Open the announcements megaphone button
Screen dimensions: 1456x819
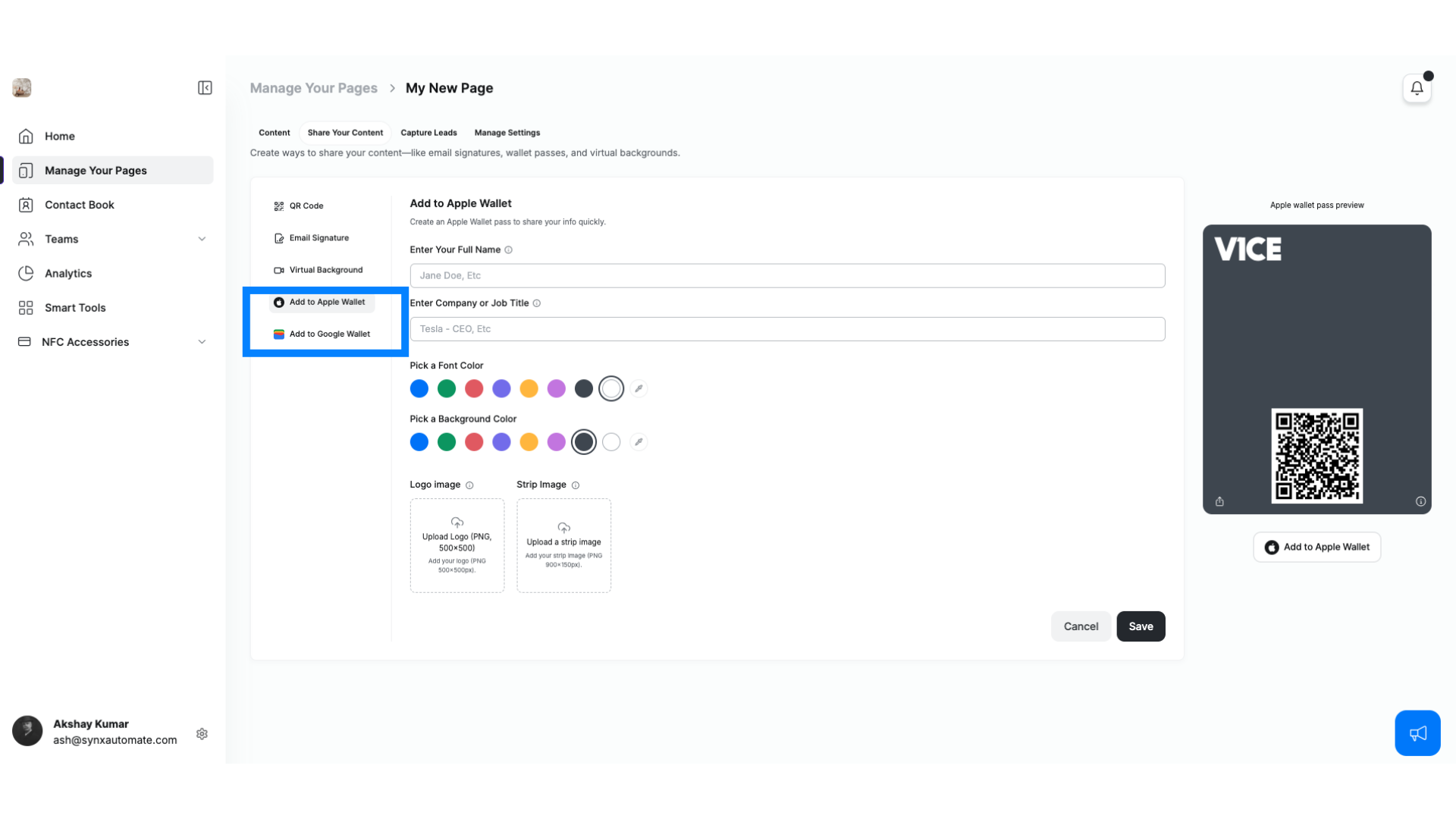tap(1417, 733)
